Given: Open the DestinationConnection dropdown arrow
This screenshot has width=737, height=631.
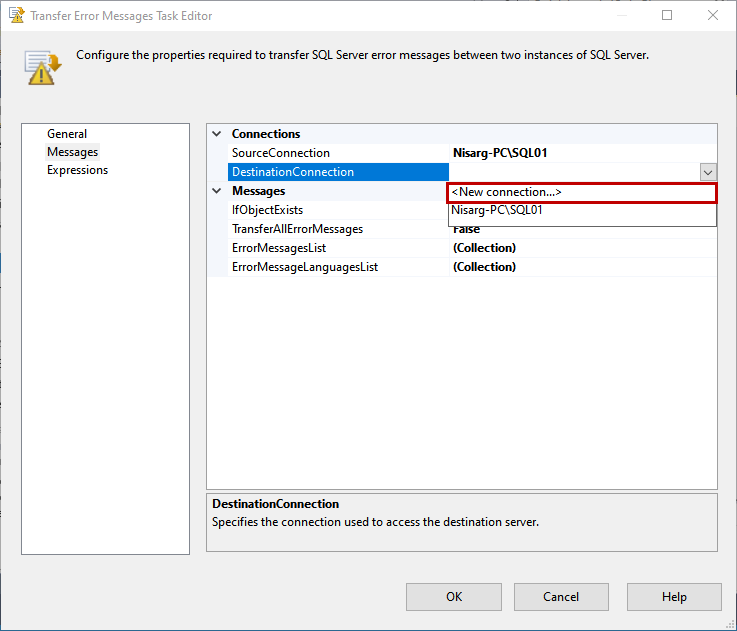Looking at the screenshot, I should [708, 172].
